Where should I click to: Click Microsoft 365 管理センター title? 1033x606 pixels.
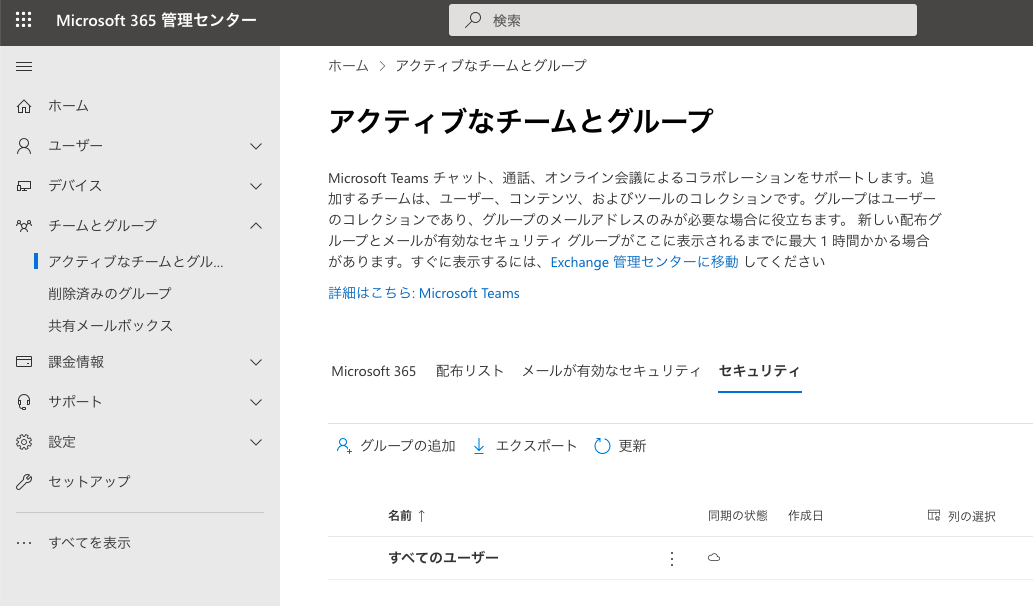156,20
